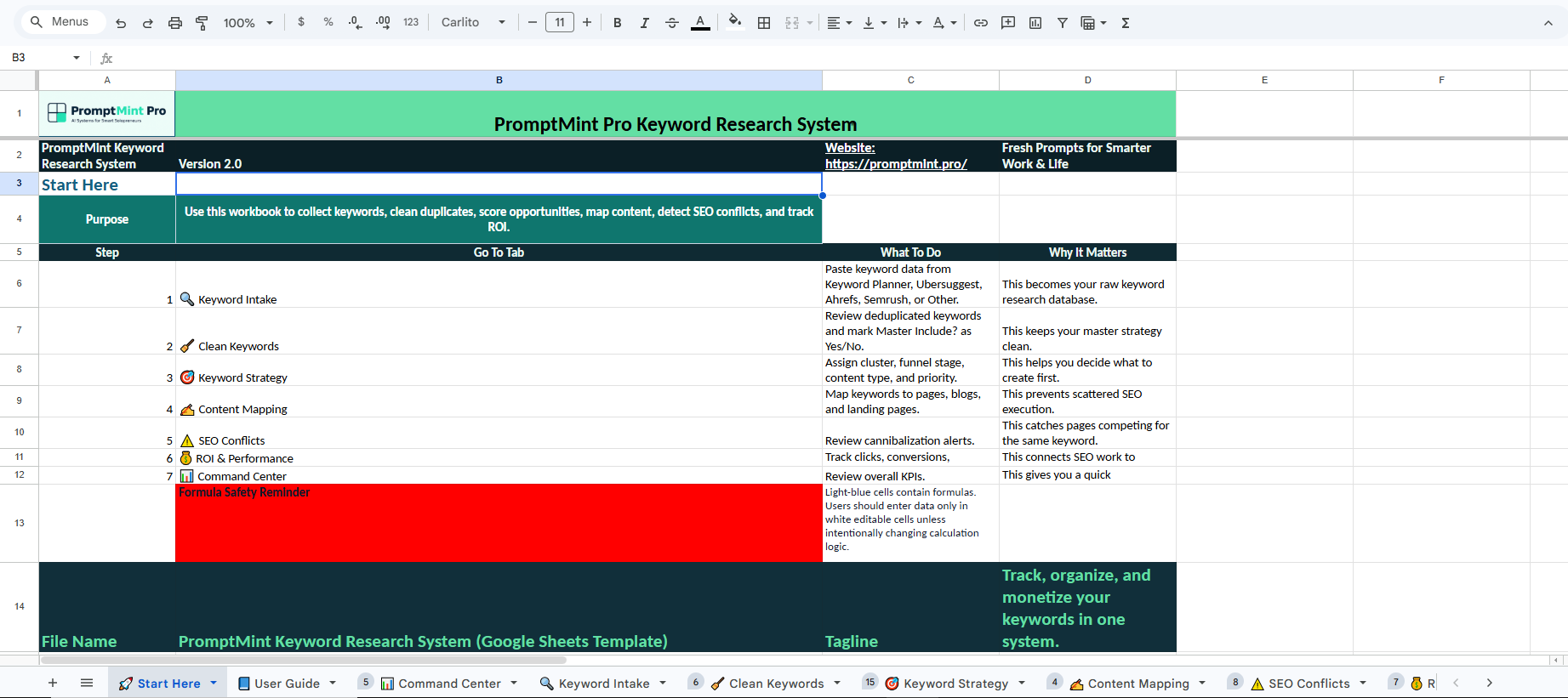This screenshot has width=1568, height=698.
Task: Open the Carlito font dropdown
Action: click(473, 22)
